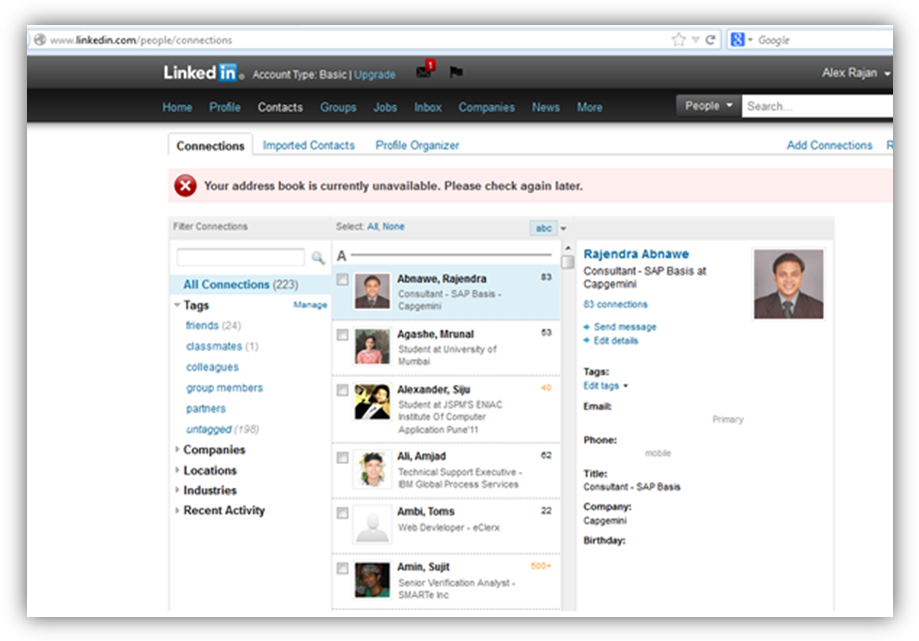Viewport: 919px width, 641px height.
Task: Check the box for Ambi, Toms
Action: (x=342, y=513)
